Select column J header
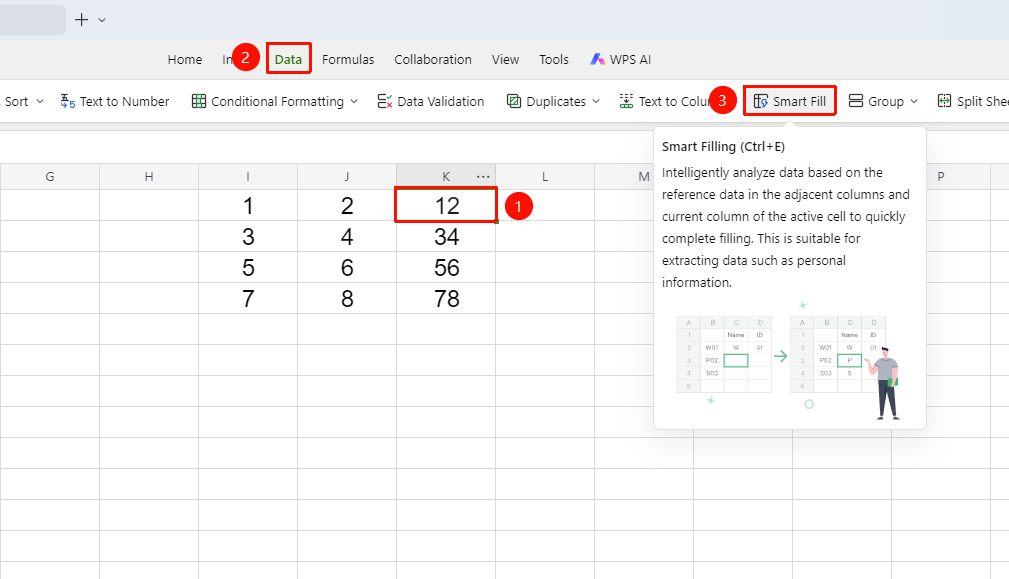 click(347, 177)
